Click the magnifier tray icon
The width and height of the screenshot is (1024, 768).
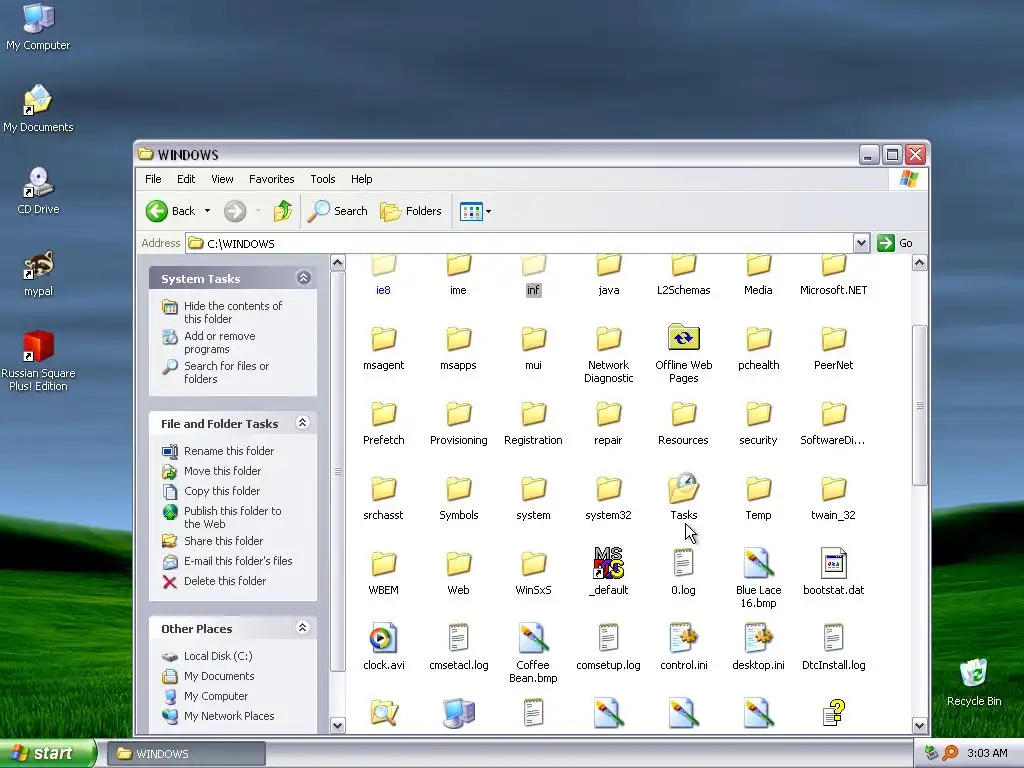click(x=950, y=753)
